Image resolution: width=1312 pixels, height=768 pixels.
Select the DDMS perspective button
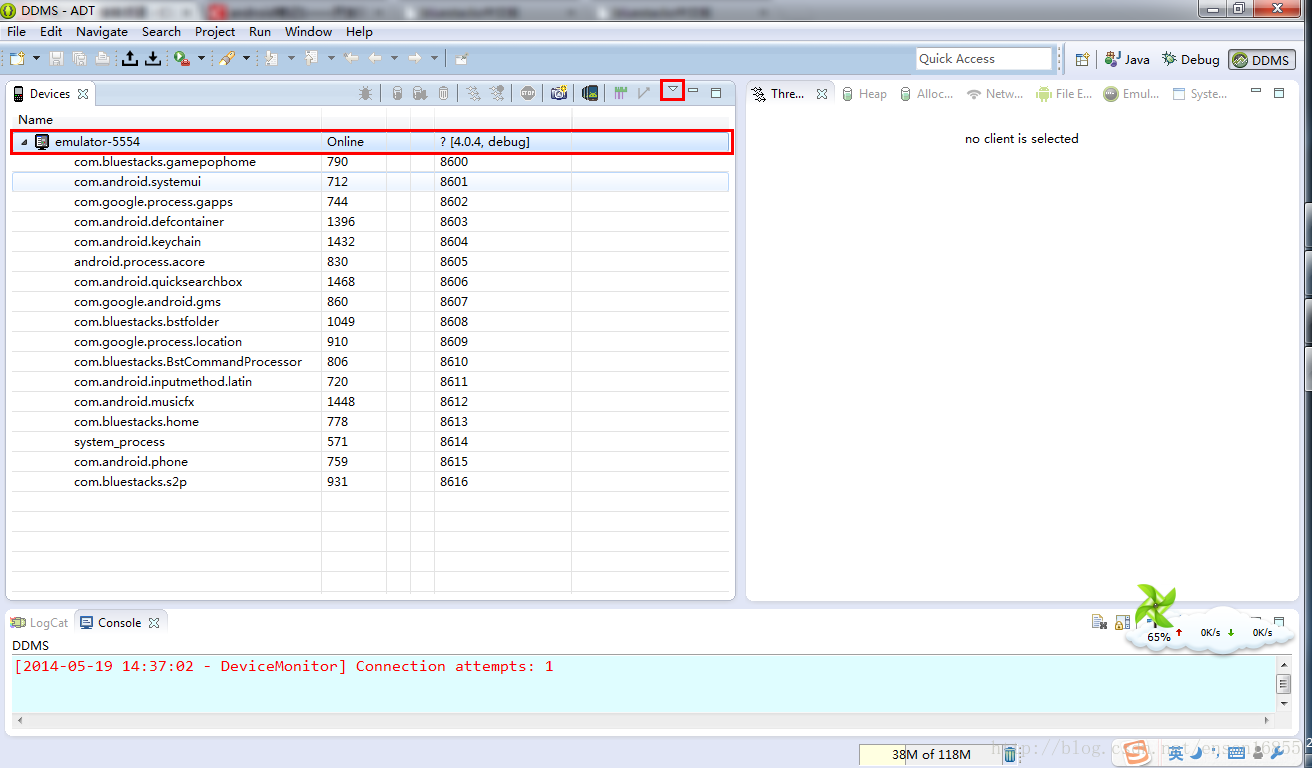1262,60
